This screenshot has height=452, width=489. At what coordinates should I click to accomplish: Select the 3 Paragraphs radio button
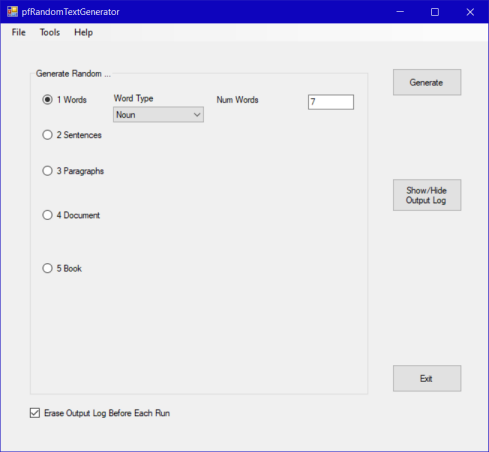coord(47,171)
